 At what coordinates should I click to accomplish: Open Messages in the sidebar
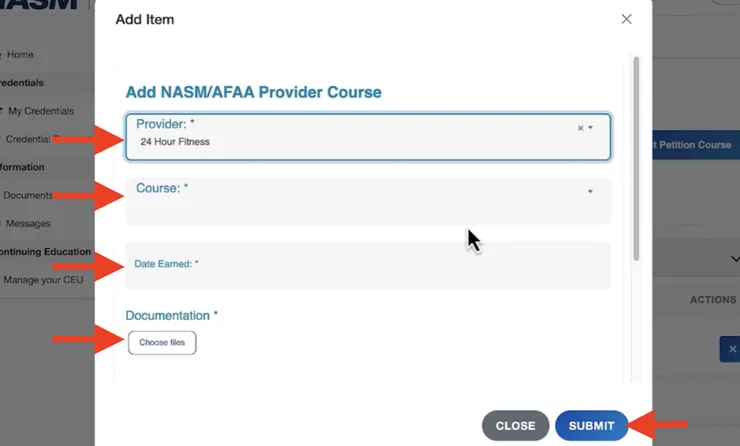click(x=28, y=223)
